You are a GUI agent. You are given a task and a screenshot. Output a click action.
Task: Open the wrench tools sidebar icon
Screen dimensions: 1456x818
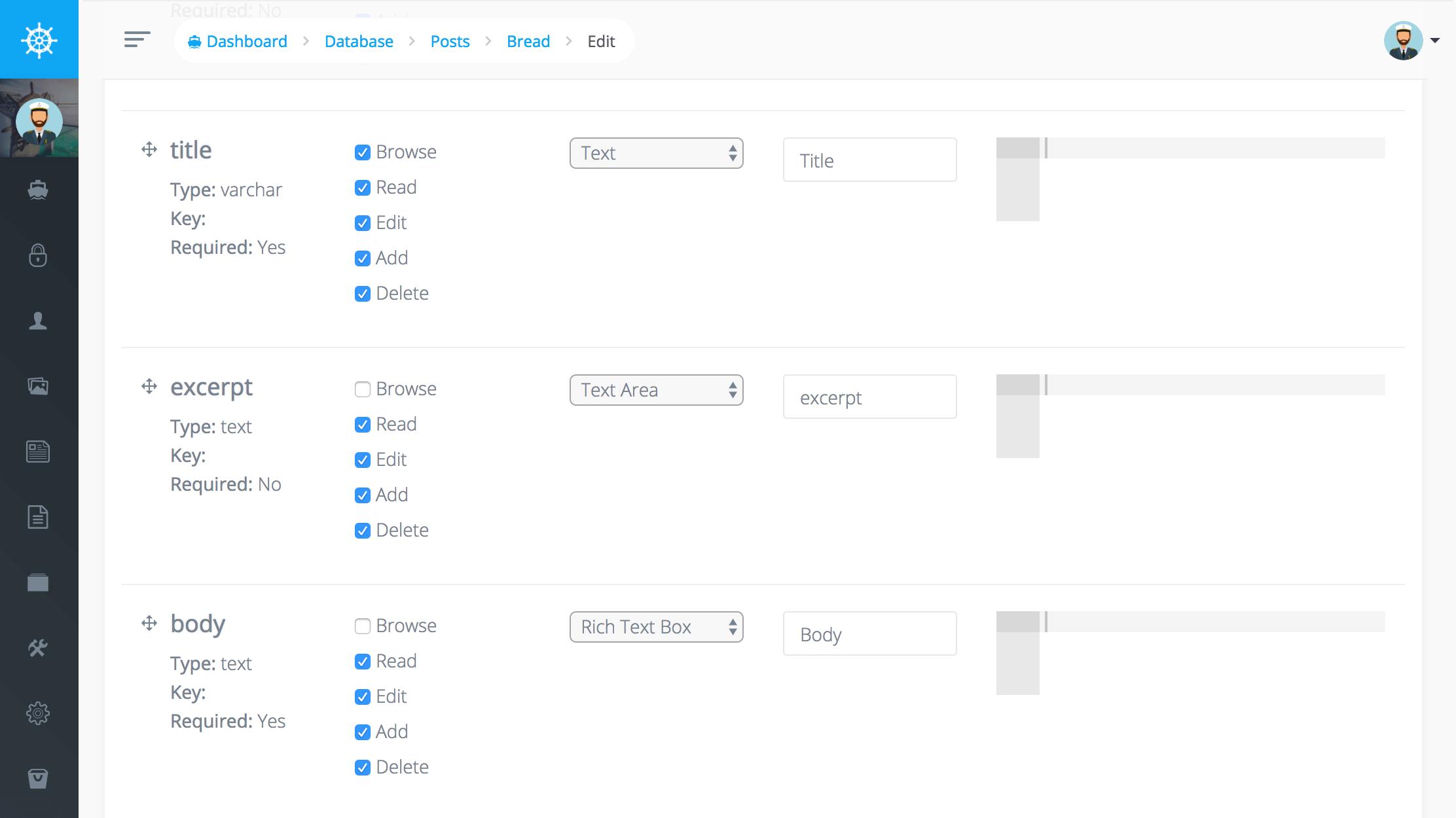click(x=38, y=648)
